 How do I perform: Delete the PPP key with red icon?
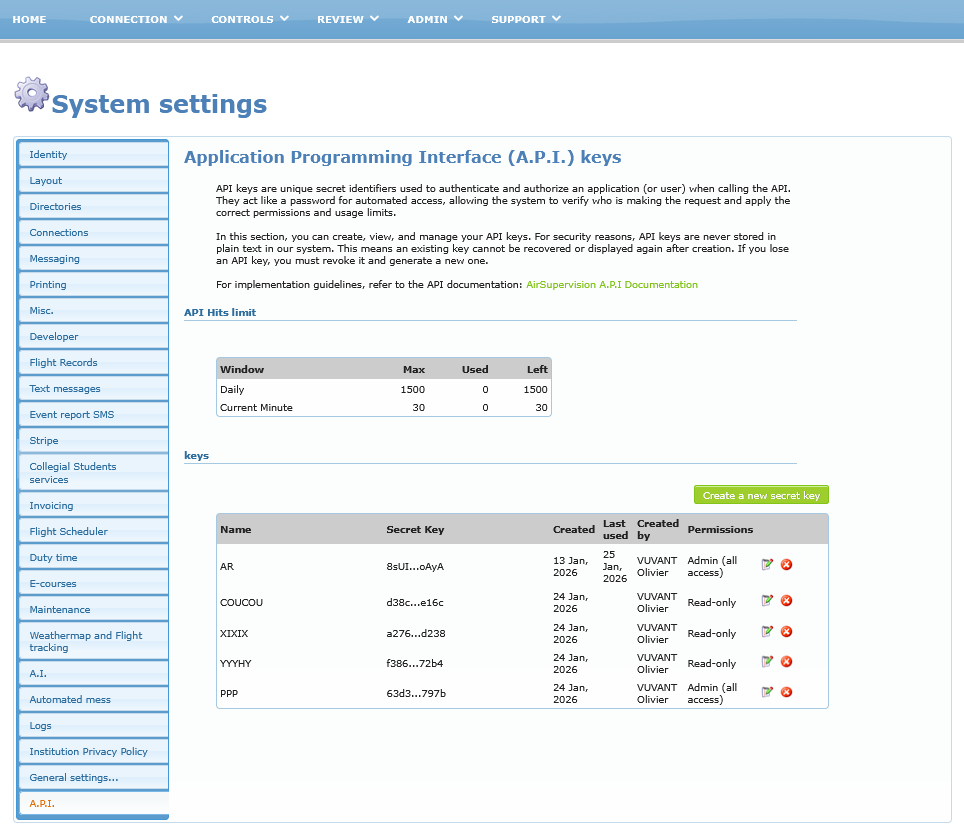(787, 692)
